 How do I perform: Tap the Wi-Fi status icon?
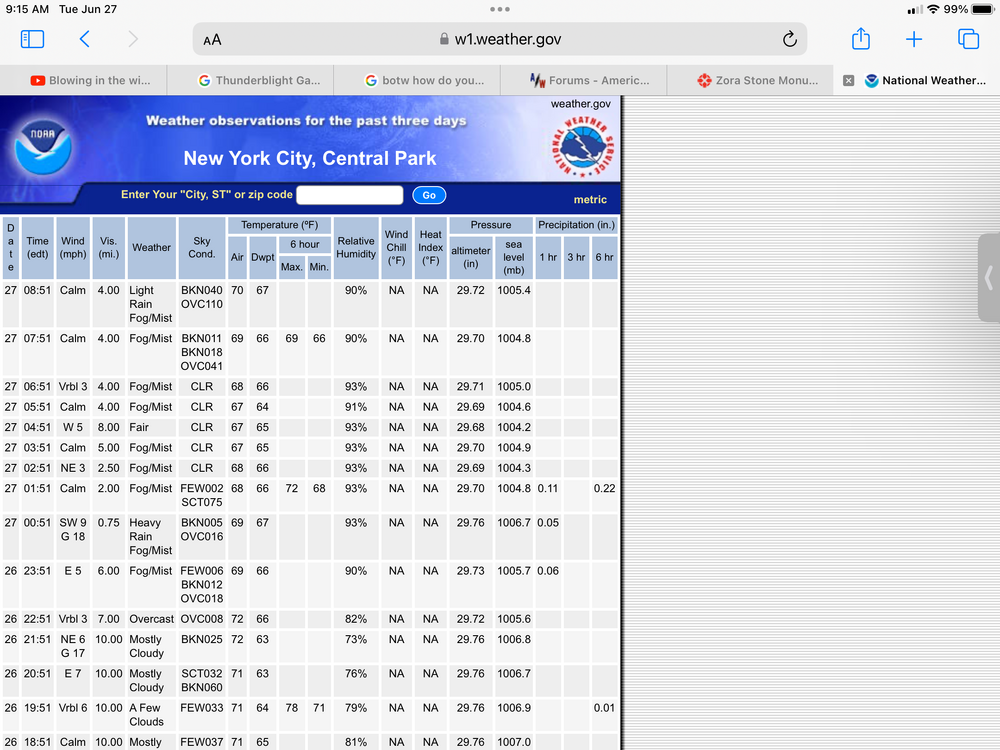pos(933,9)
